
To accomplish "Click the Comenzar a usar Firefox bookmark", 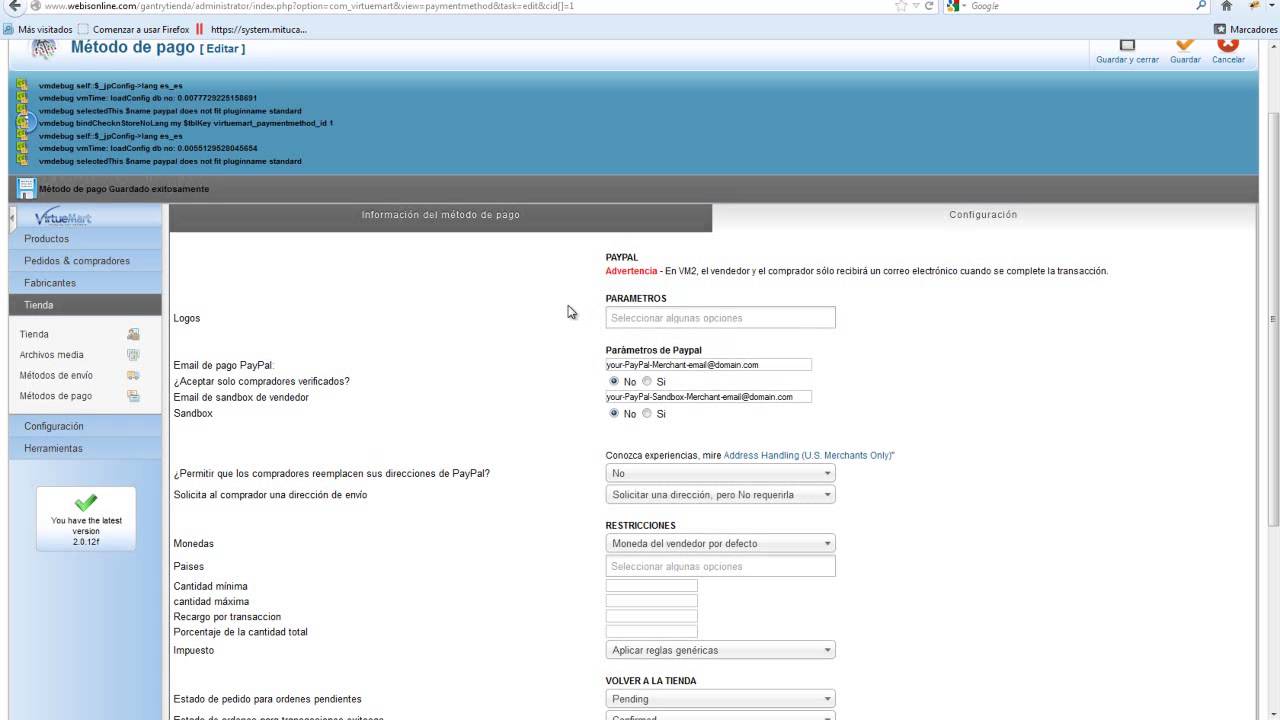I will (133, 29).
